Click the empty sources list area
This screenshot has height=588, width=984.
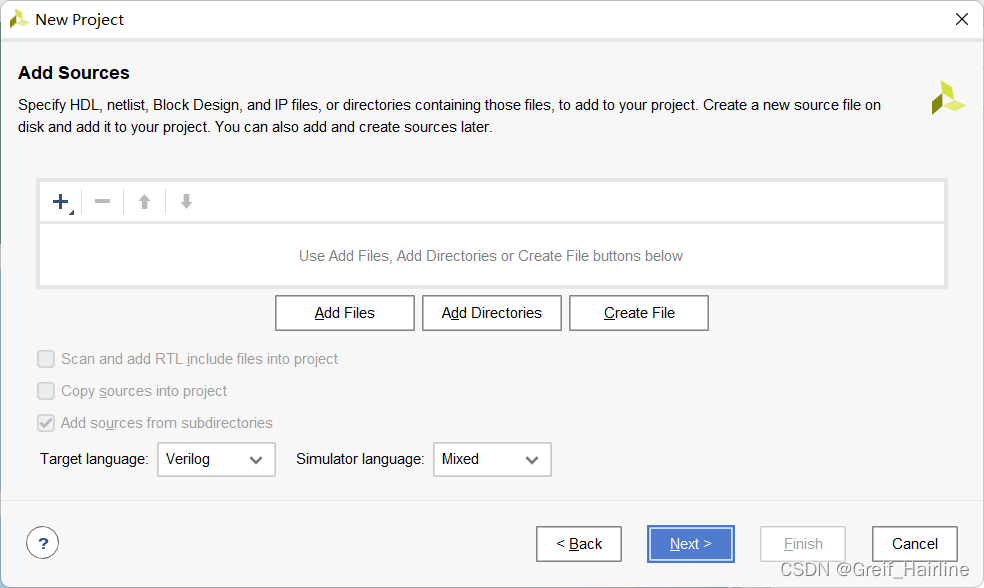(x=491, y=256)
